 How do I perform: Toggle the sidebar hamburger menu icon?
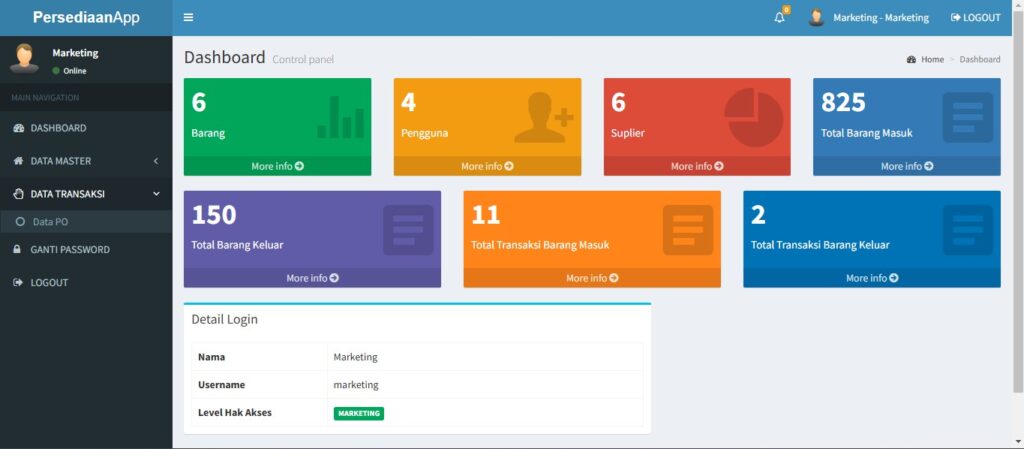pyautogui.click(x=188, y=18)
